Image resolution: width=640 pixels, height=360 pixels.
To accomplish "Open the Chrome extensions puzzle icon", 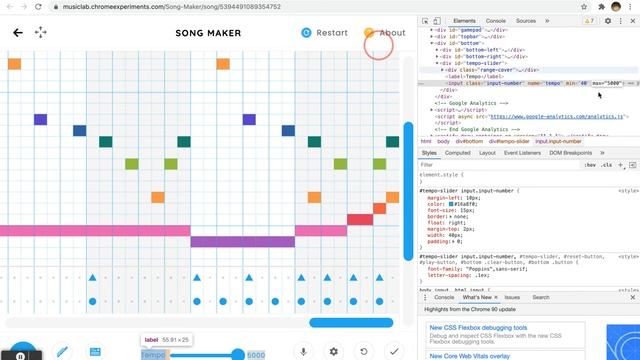I will (x=601, y=7).
